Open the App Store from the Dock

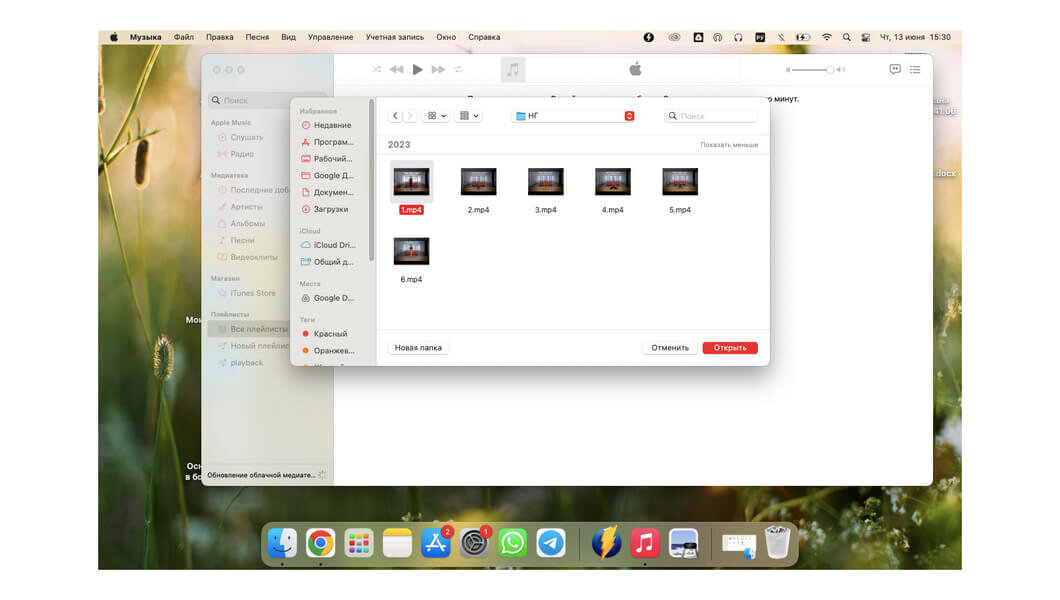[436, 543]
